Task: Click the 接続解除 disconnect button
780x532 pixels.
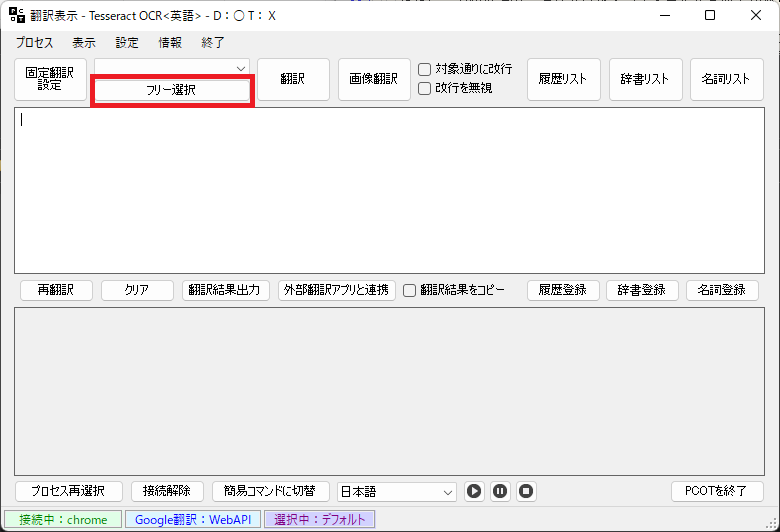Action: [x=168, y=491]
